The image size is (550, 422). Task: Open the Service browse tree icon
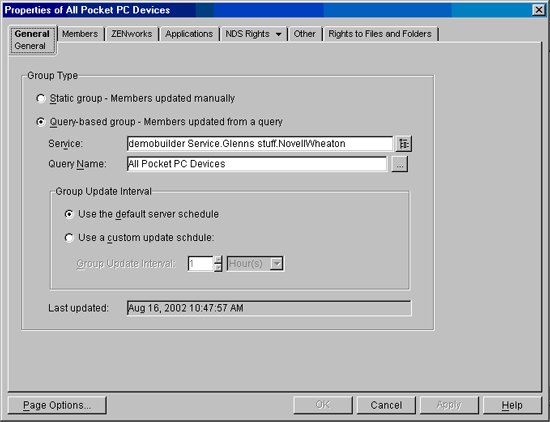[x=404, y=144]
